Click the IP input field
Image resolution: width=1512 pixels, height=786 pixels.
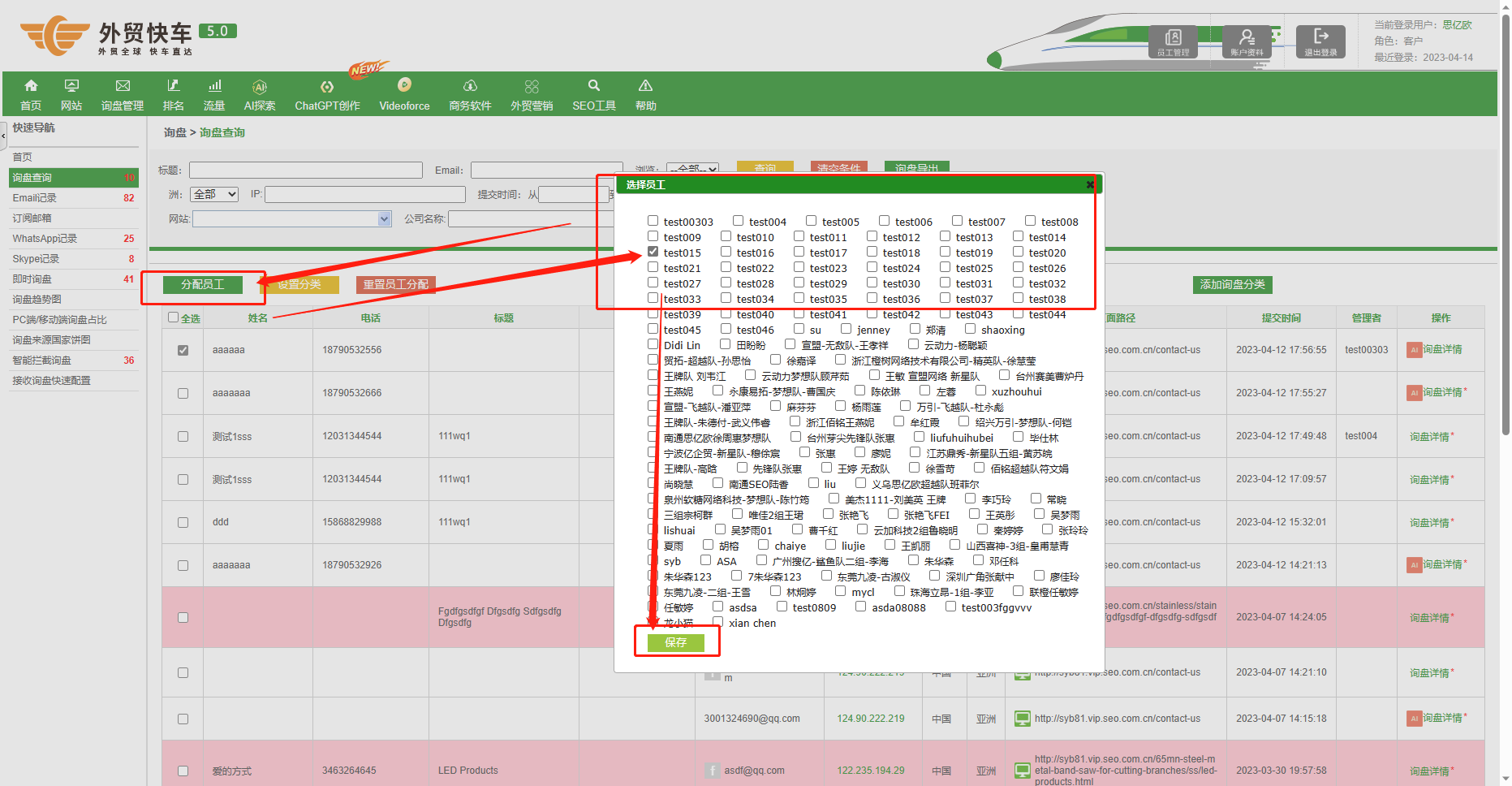pos(365,195)
